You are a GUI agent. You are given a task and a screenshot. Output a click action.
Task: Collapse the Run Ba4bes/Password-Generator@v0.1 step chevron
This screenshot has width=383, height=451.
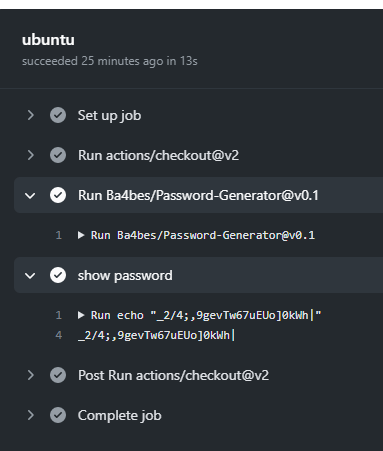point(30,196)
